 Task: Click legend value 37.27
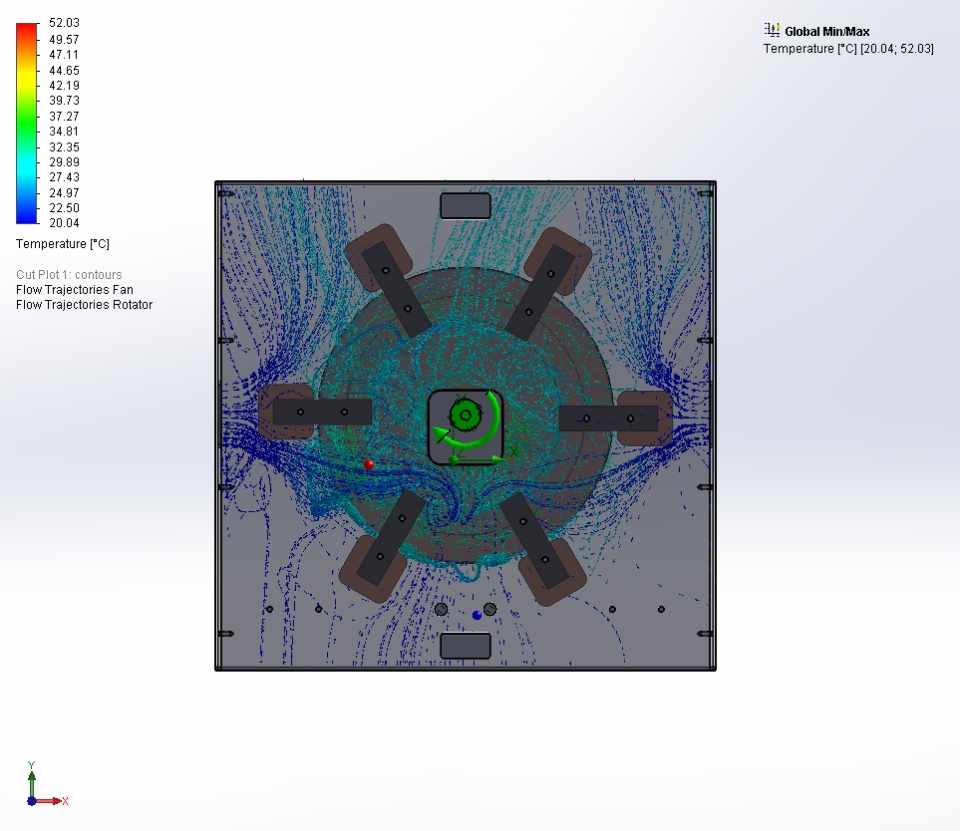(64, 116)
